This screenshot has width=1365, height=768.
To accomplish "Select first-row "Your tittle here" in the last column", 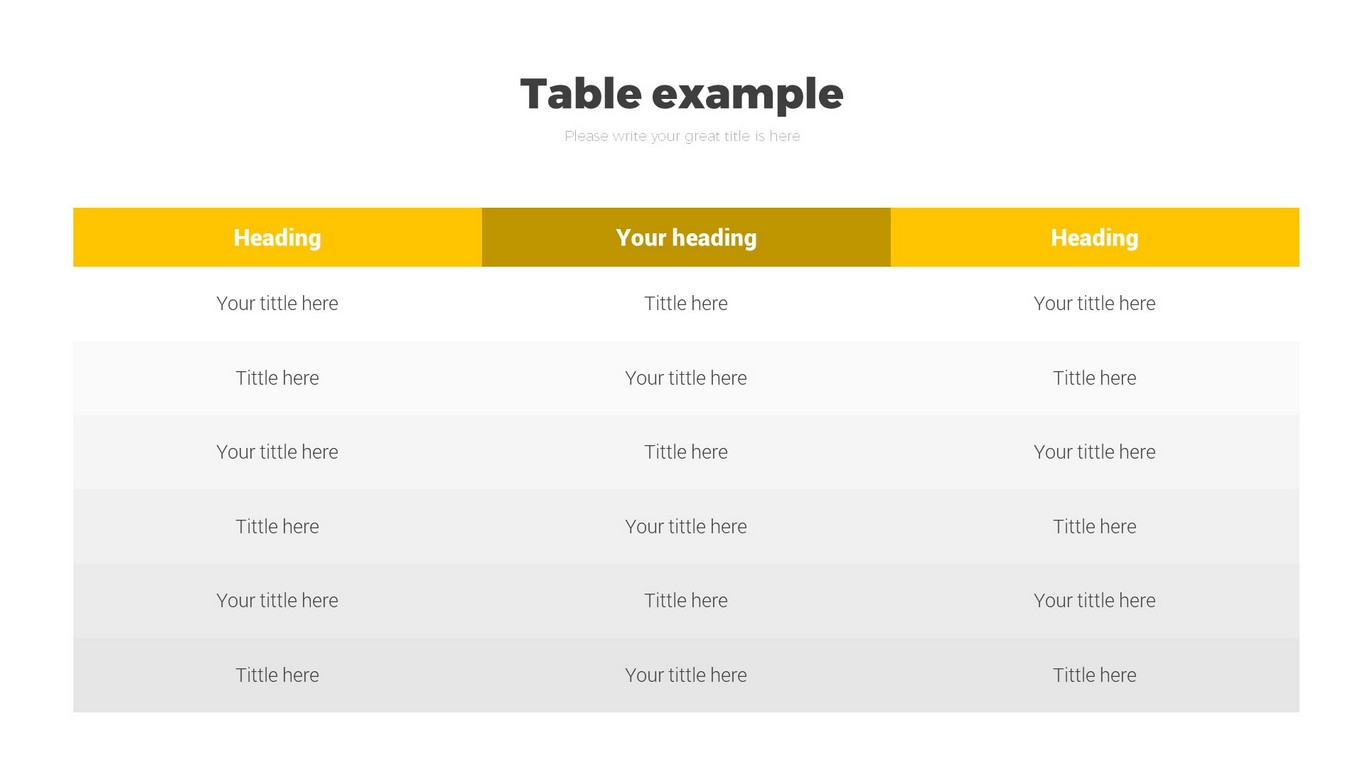I will point(1094,303).
